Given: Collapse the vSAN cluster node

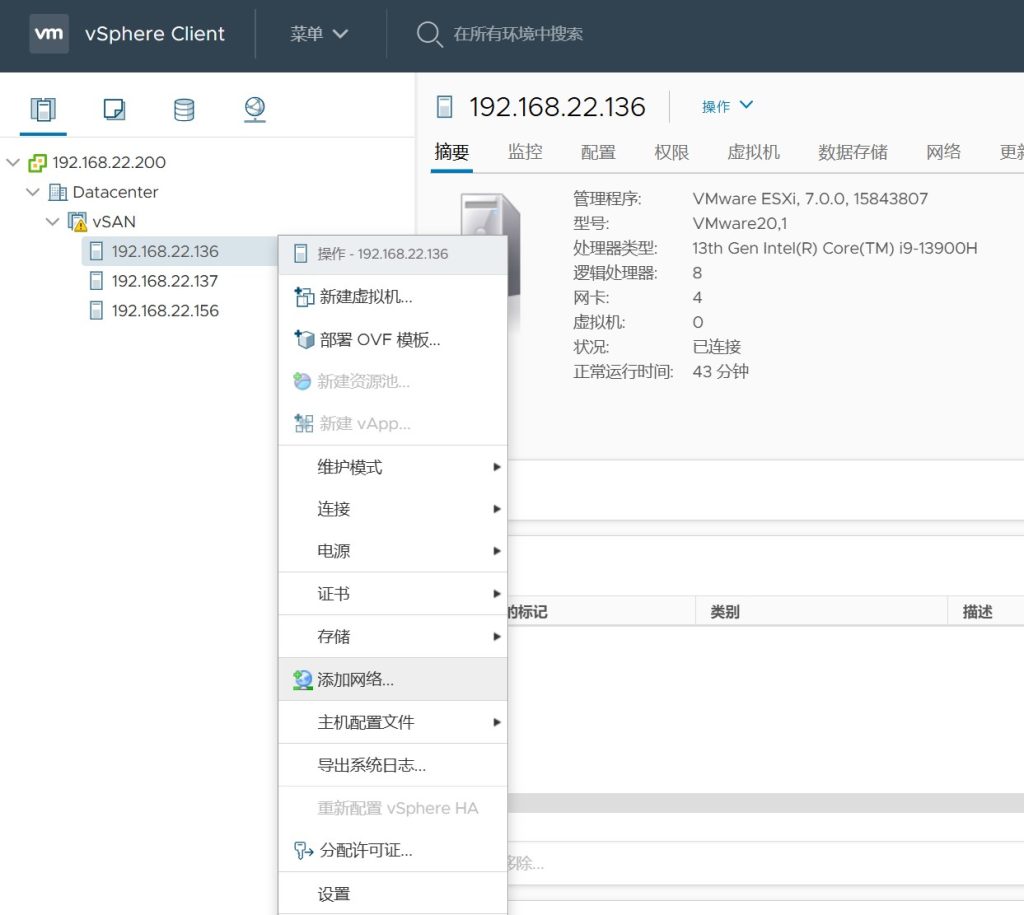Looking at the screenshot, I should [x=53, y=222].
